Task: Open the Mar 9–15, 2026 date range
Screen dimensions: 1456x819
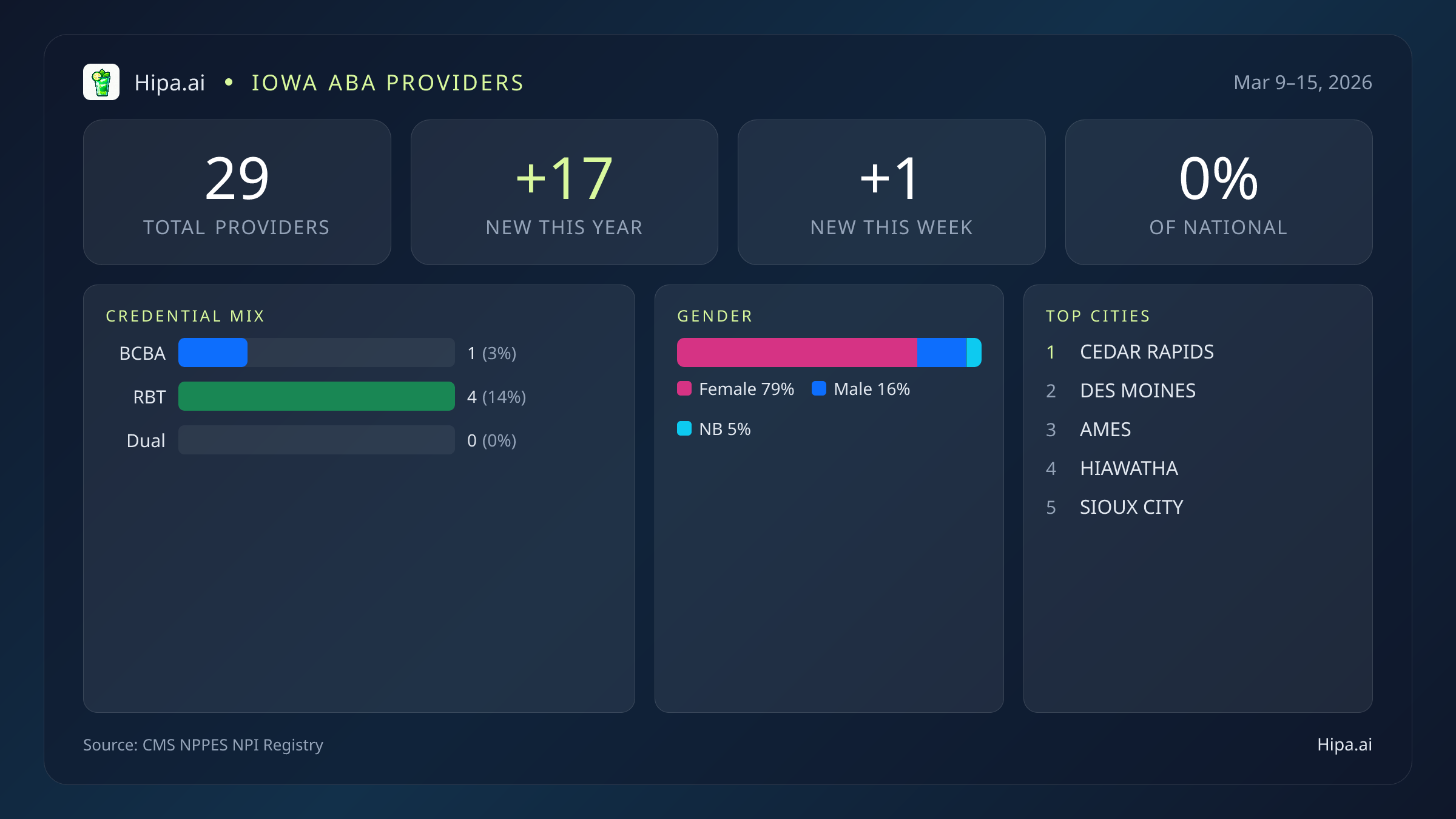Action: [1302, 83]
